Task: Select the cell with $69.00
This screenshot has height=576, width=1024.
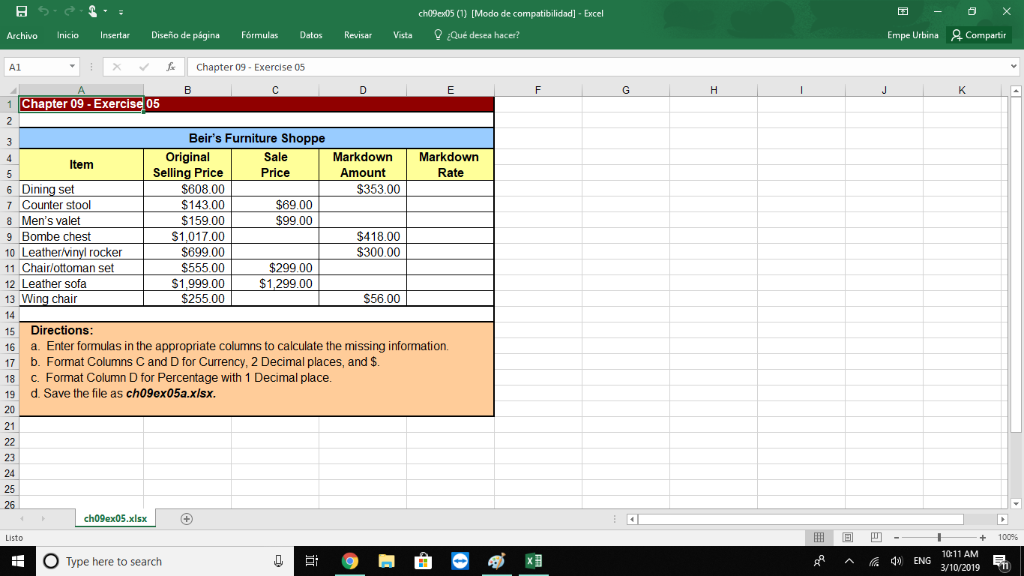Action: click(x=275, y=205)
